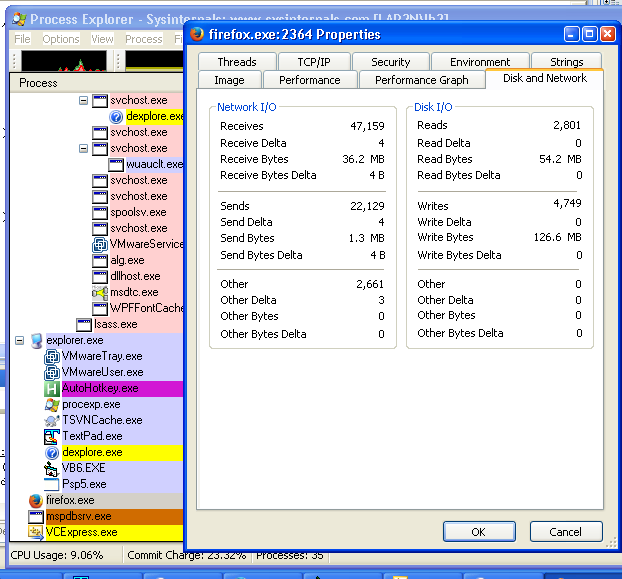Image resolution: width=622 pixels, height=579 pixels.
Task: Click the dllhost.exe window icon
Action: click(100, 276)
